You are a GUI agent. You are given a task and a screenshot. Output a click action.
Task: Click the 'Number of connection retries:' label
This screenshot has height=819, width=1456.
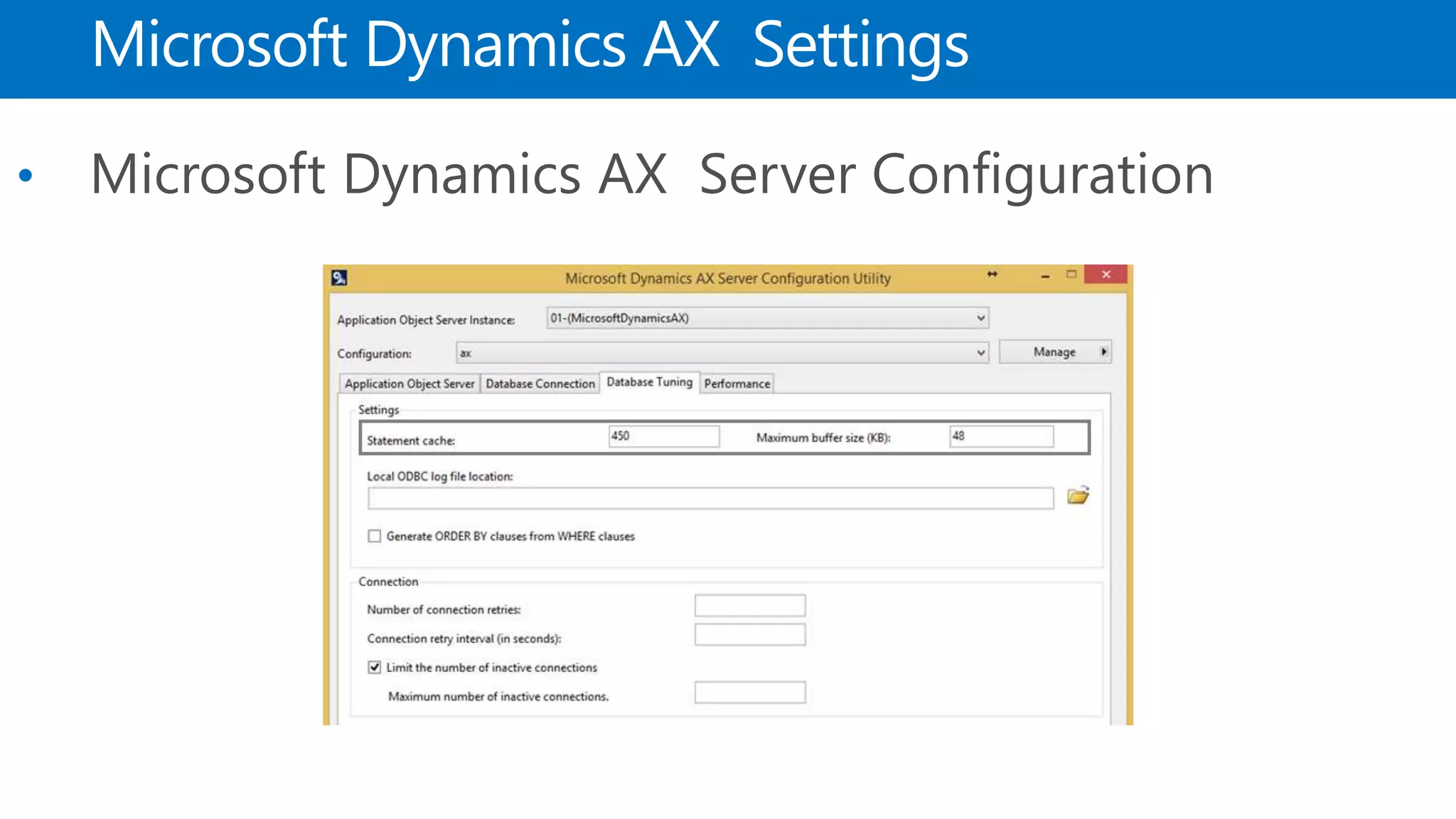point(444,610)
